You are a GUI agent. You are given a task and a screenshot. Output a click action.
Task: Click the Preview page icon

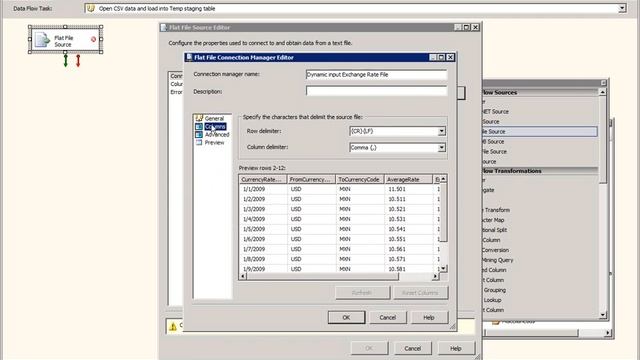(199, 142)
